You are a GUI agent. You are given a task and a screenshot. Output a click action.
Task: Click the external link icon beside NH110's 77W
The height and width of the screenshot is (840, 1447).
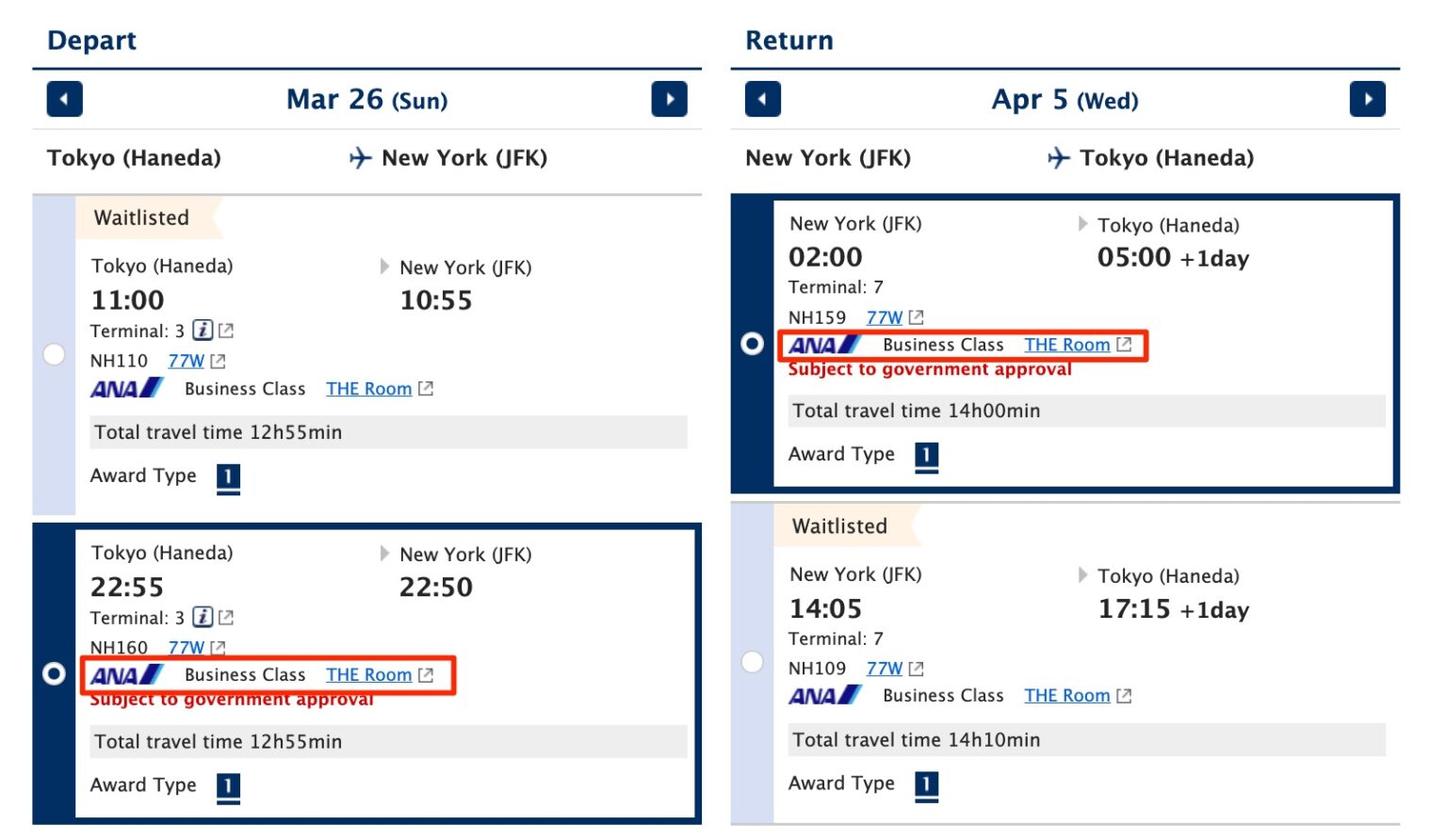pos(218,361)
